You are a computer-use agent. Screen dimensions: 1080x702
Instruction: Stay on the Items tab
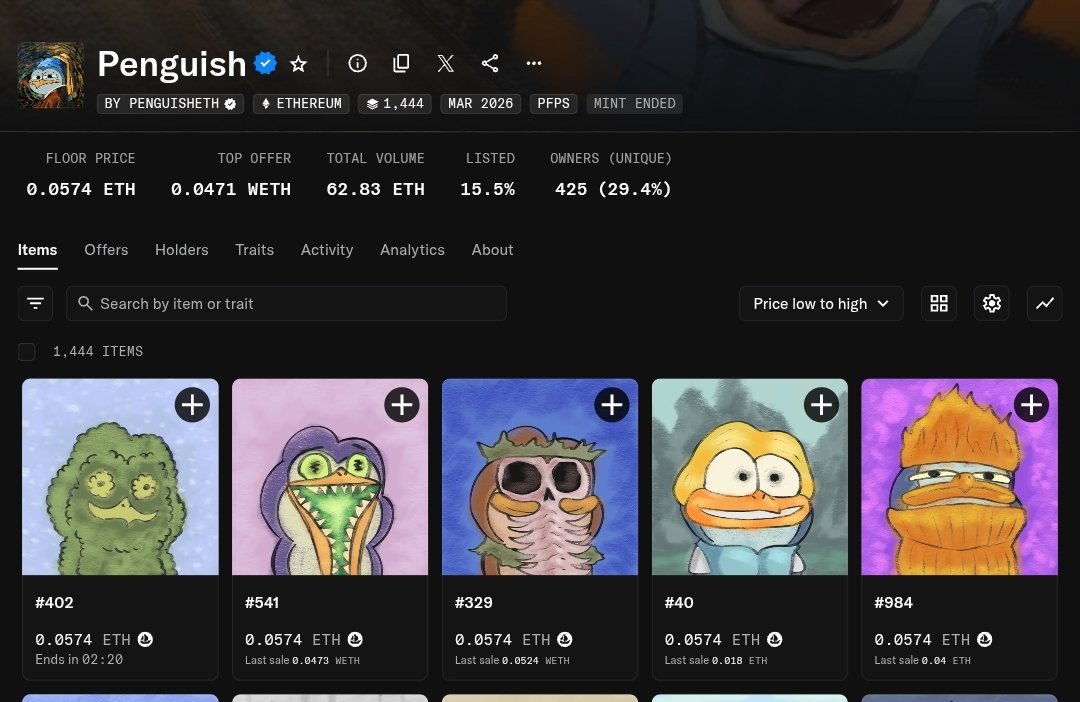click(37, 250)
